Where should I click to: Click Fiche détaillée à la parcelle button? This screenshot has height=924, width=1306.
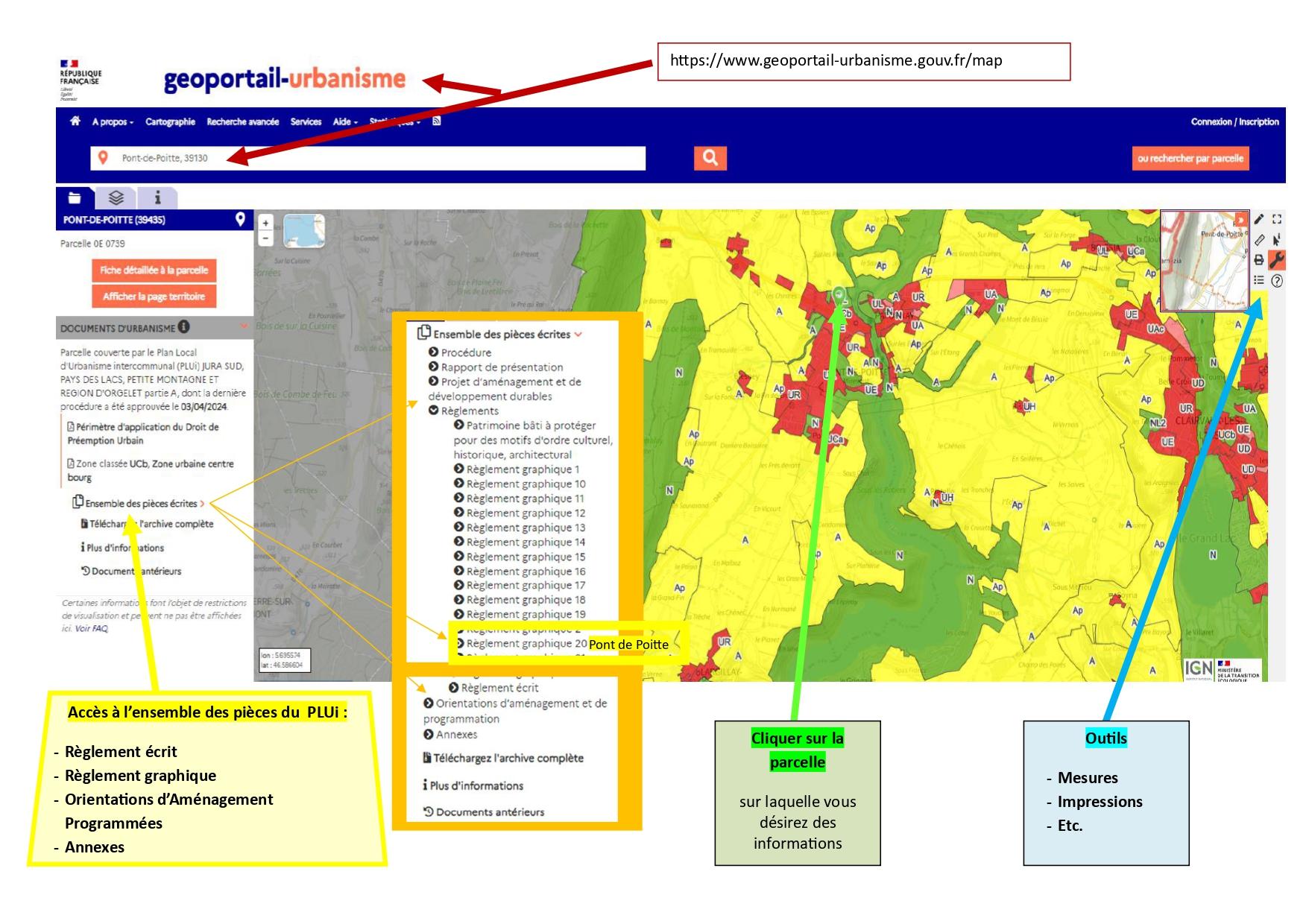[154, 270]
